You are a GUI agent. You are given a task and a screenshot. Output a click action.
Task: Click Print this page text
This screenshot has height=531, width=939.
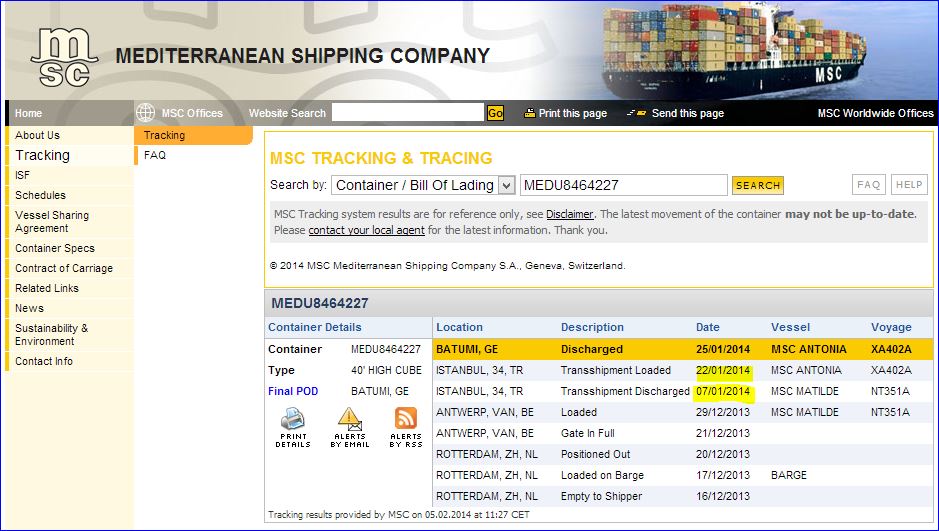pos(573,113)
